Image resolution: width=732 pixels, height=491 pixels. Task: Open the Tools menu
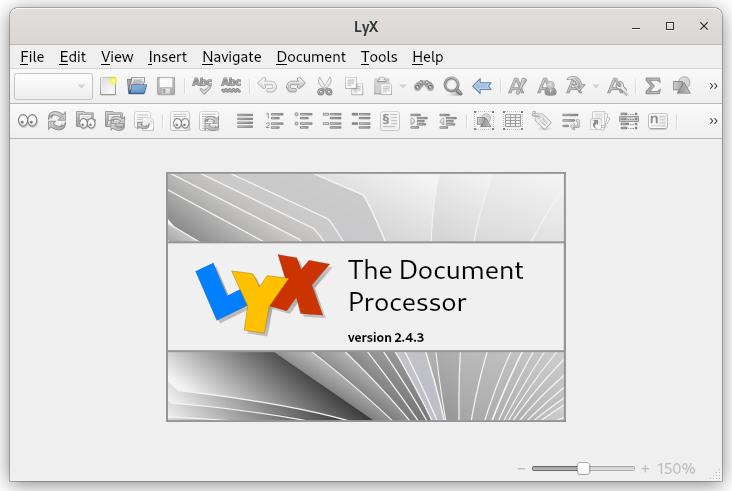click(379, 57)
